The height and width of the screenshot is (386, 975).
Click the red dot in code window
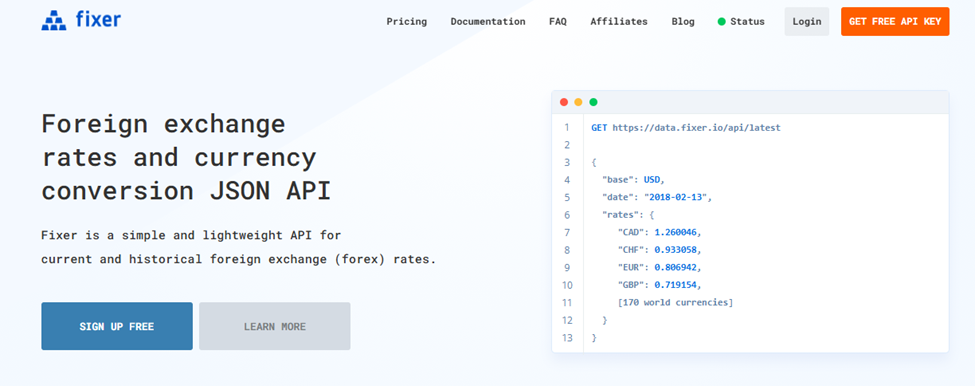click(564, 102)
